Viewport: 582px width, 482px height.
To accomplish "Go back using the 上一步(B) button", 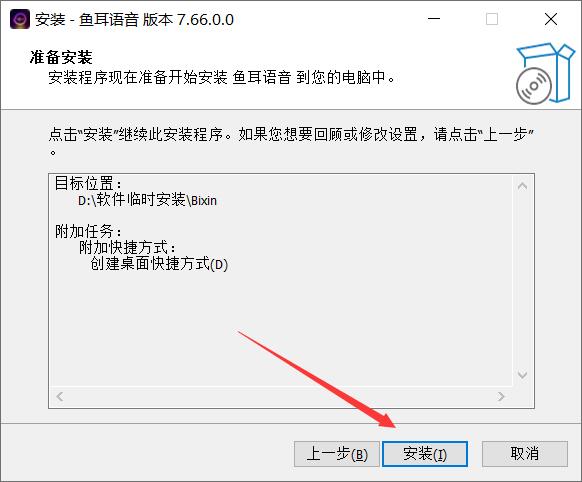I will pos(337,454).
